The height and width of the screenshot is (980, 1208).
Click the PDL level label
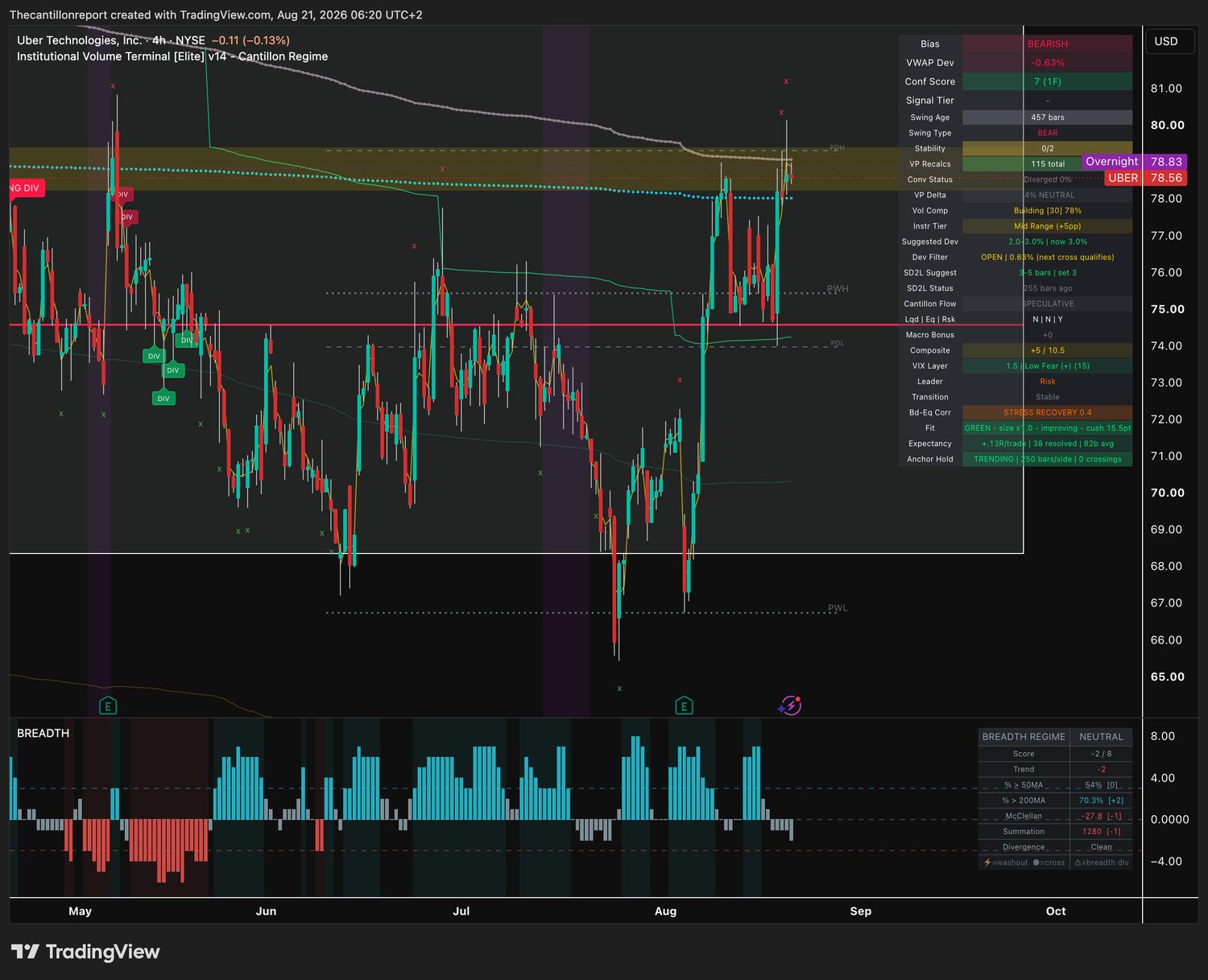click(x=838, y=344)
